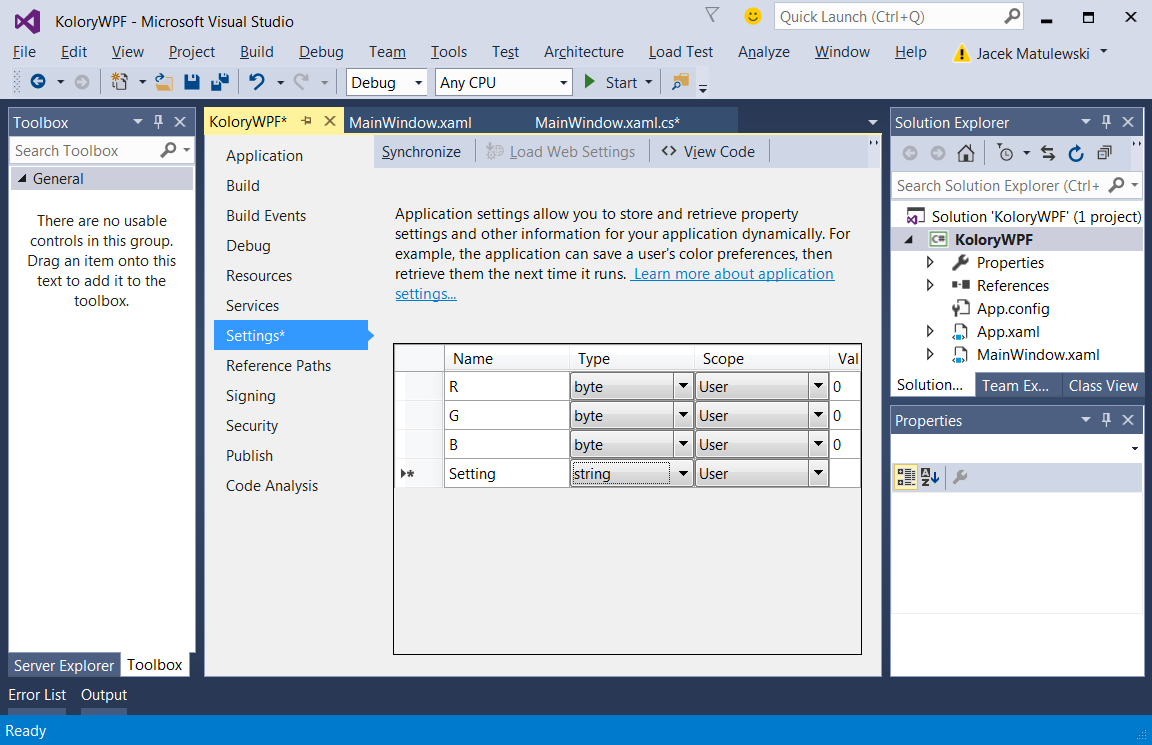Viewport: 1152px width, 745px height.
Task: Click the Name cell containing Setting
Action: pos(507,474)
